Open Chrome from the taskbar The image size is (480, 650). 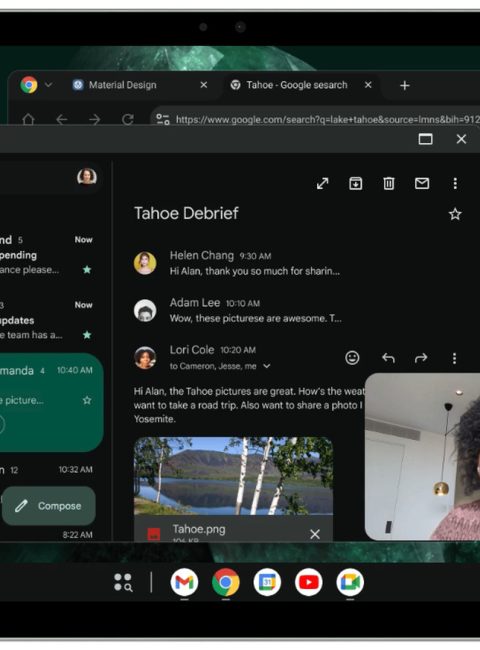point(225,582)
